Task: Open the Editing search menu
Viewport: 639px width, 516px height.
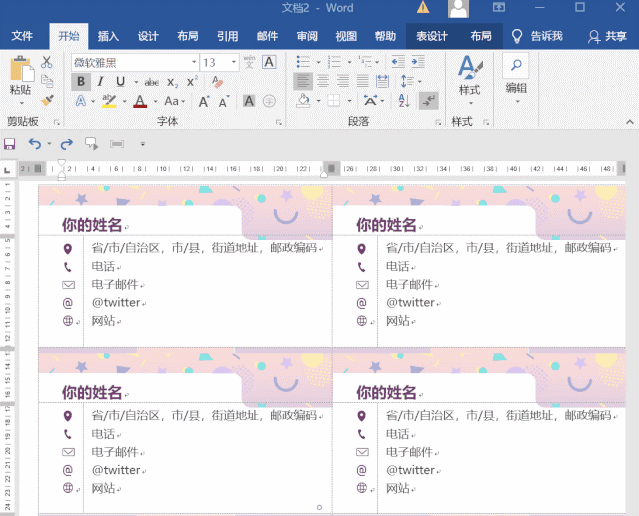Action: click(x=516, y=78)
